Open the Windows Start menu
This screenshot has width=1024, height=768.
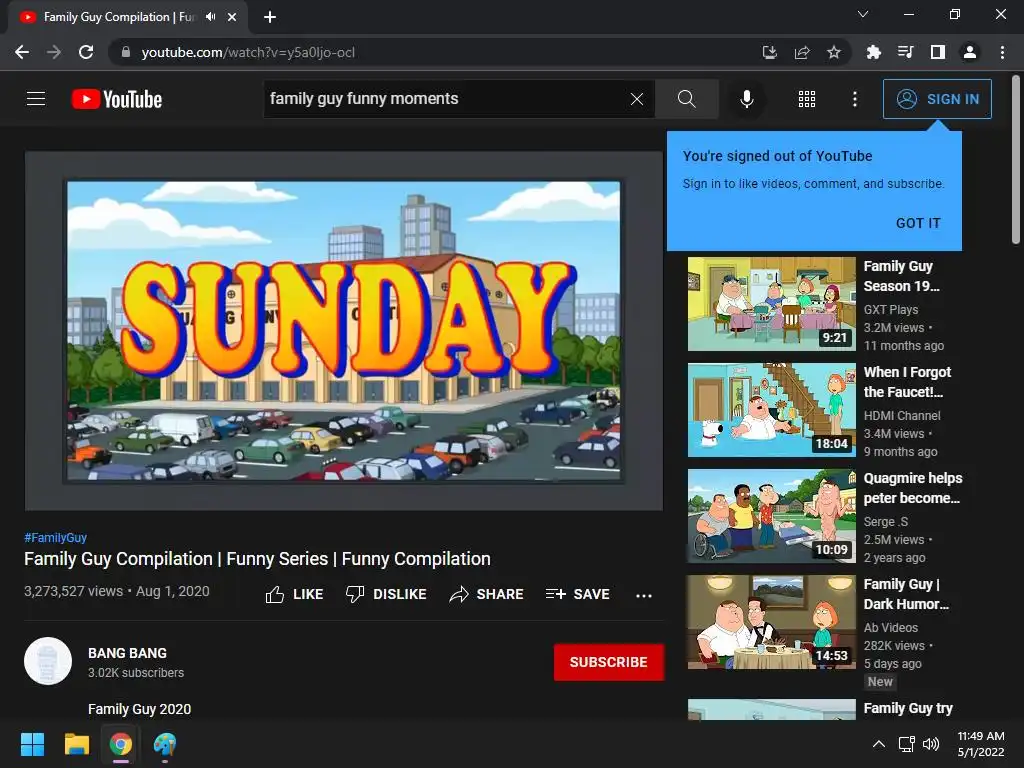(x=32, y=744)
